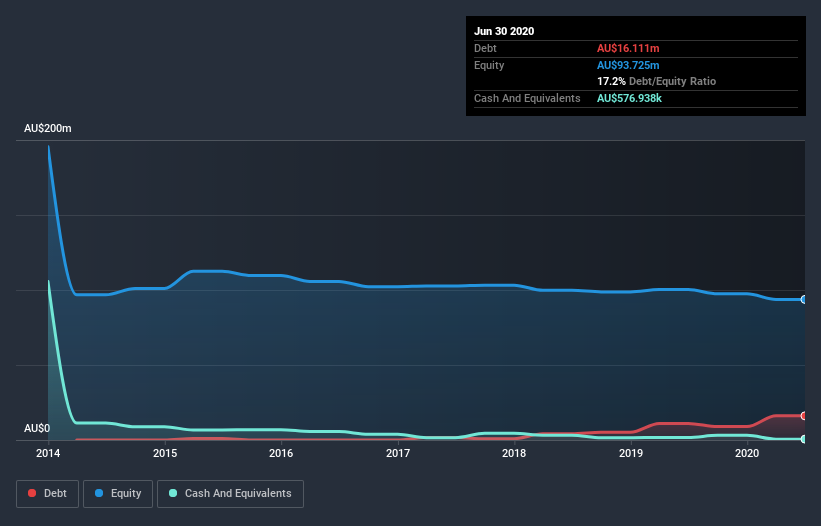Click the 17.2% Debt/Equity Ratio text
This screenshot has height=526, width=821.
point(657,81)
